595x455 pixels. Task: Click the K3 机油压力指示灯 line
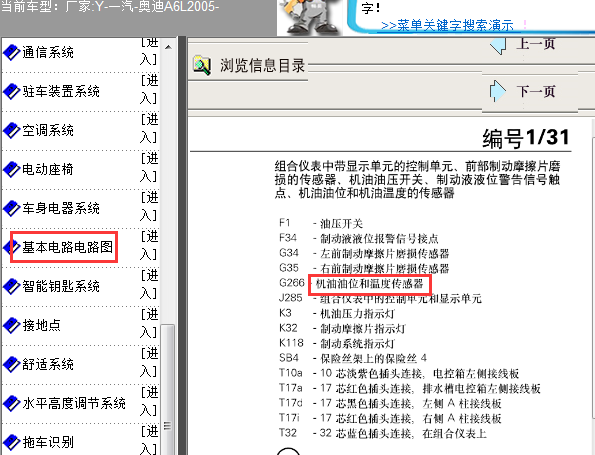(x=337, y=313)
